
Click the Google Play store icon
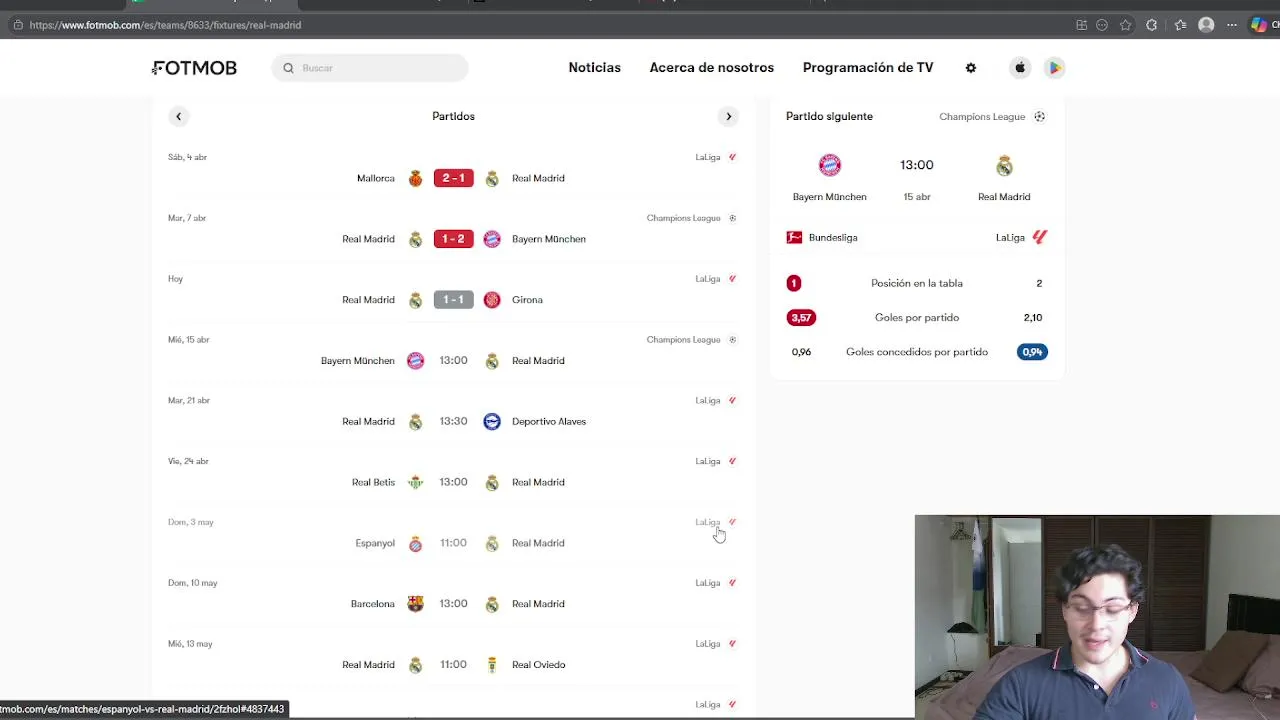point(1054,68)
